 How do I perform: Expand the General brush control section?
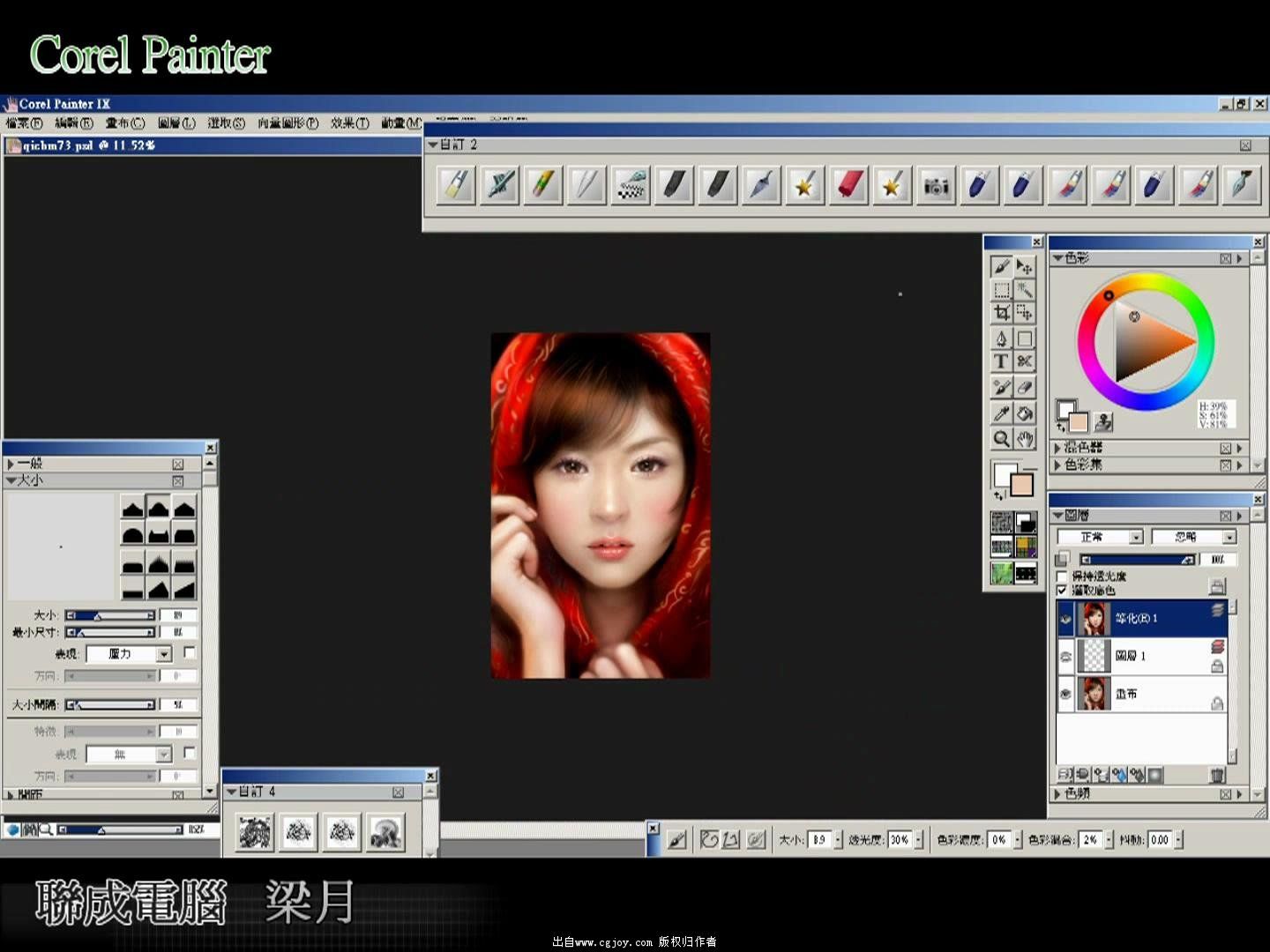pyautogui.click(x=11, y=464)
